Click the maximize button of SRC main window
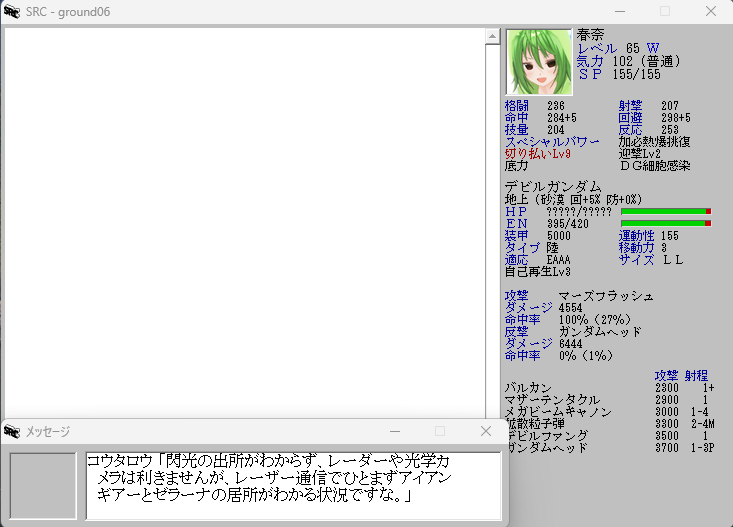Image resolution: width=733 pixels, height=527 pixels. (x=665, y=11)
